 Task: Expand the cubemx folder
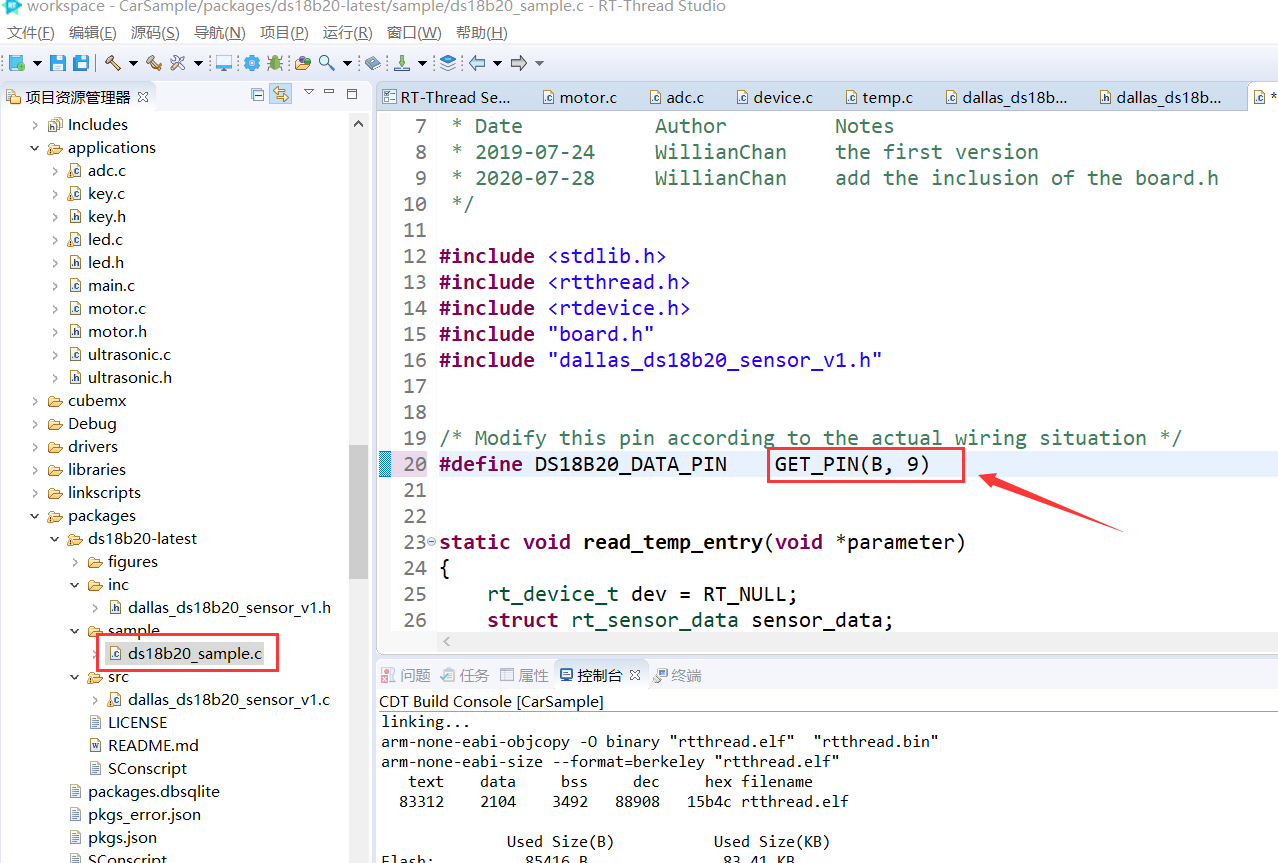point(35,401)
